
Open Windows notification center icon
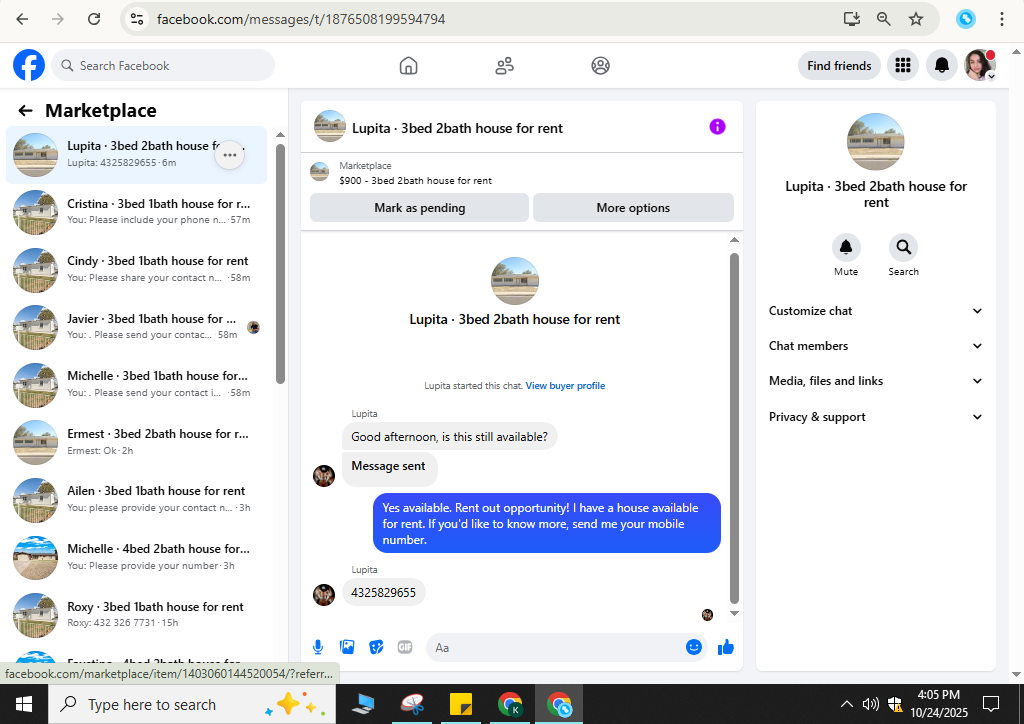coord(991,704)
